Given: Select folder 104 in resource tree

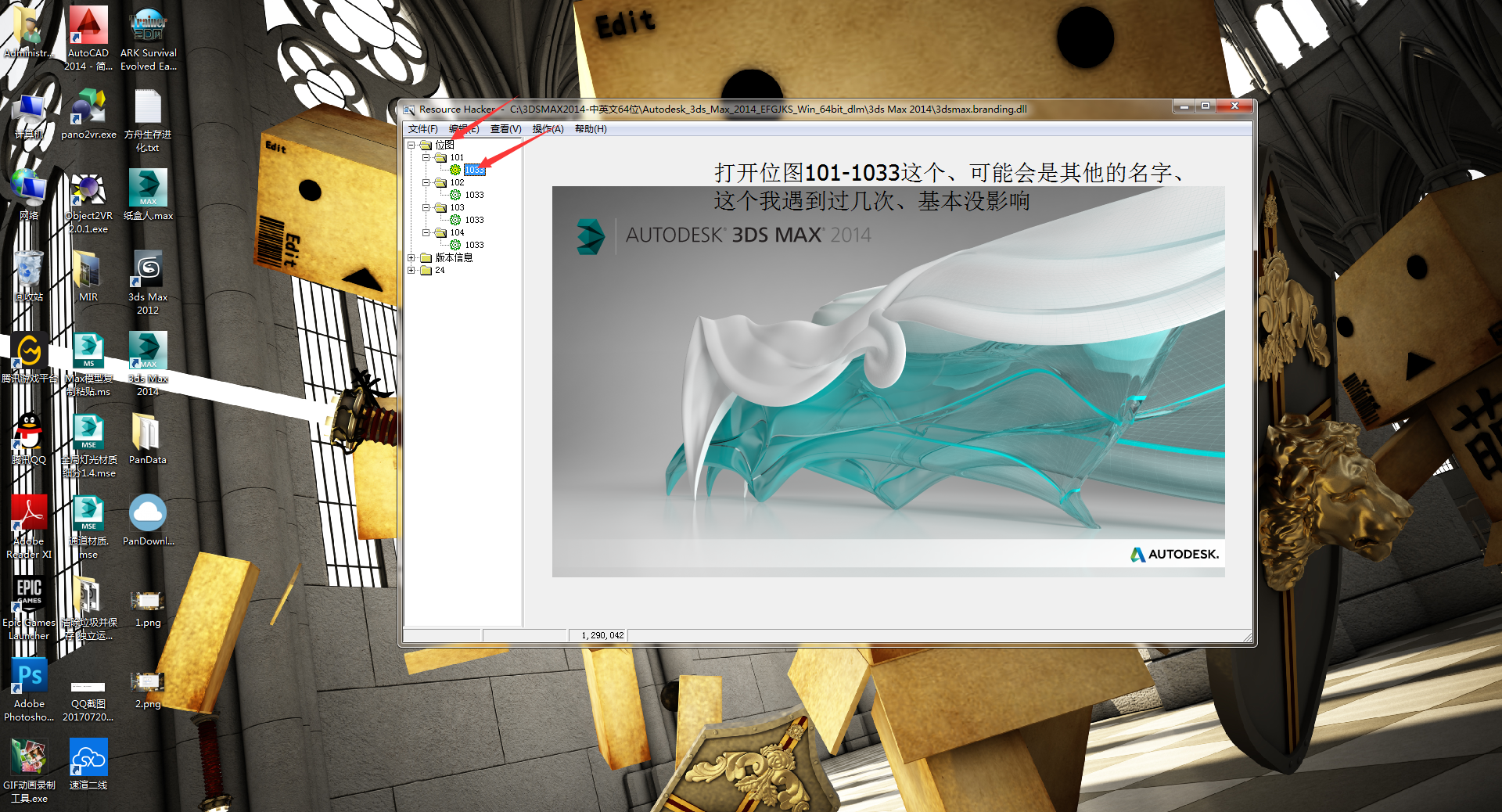Looking at the screenshot, I should point(457,232).
